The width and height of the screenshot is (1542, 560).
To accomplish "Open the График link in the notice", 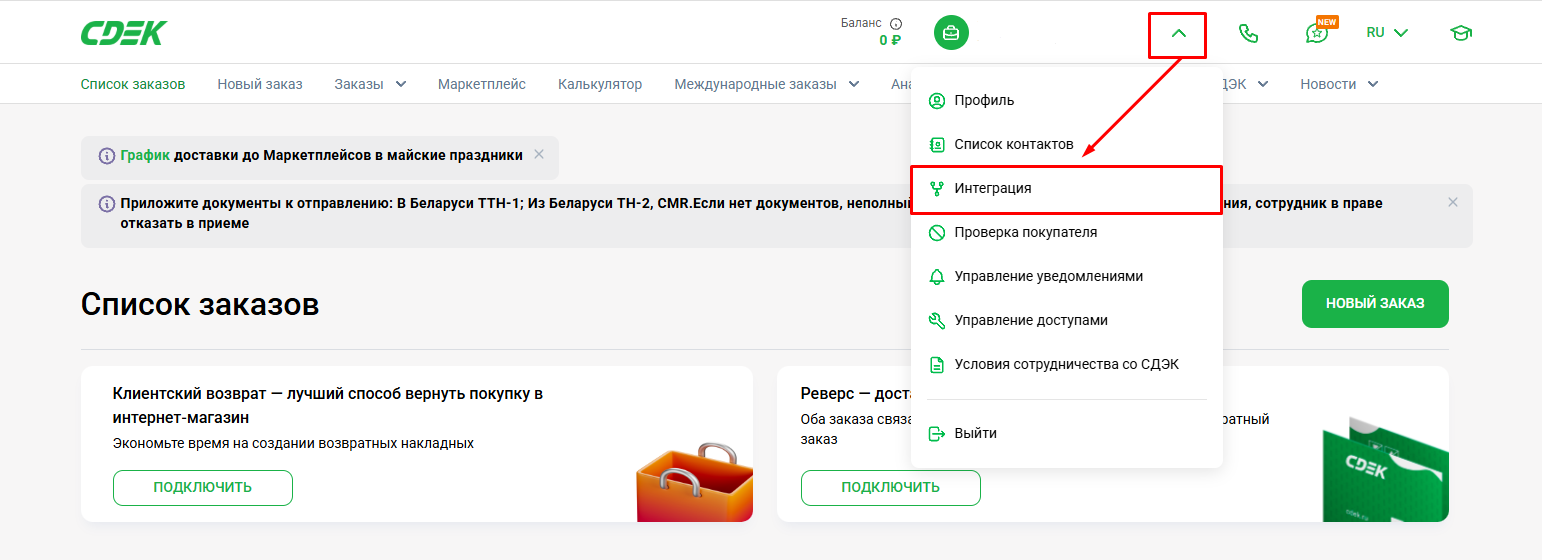I will click(x=145, y=155).
